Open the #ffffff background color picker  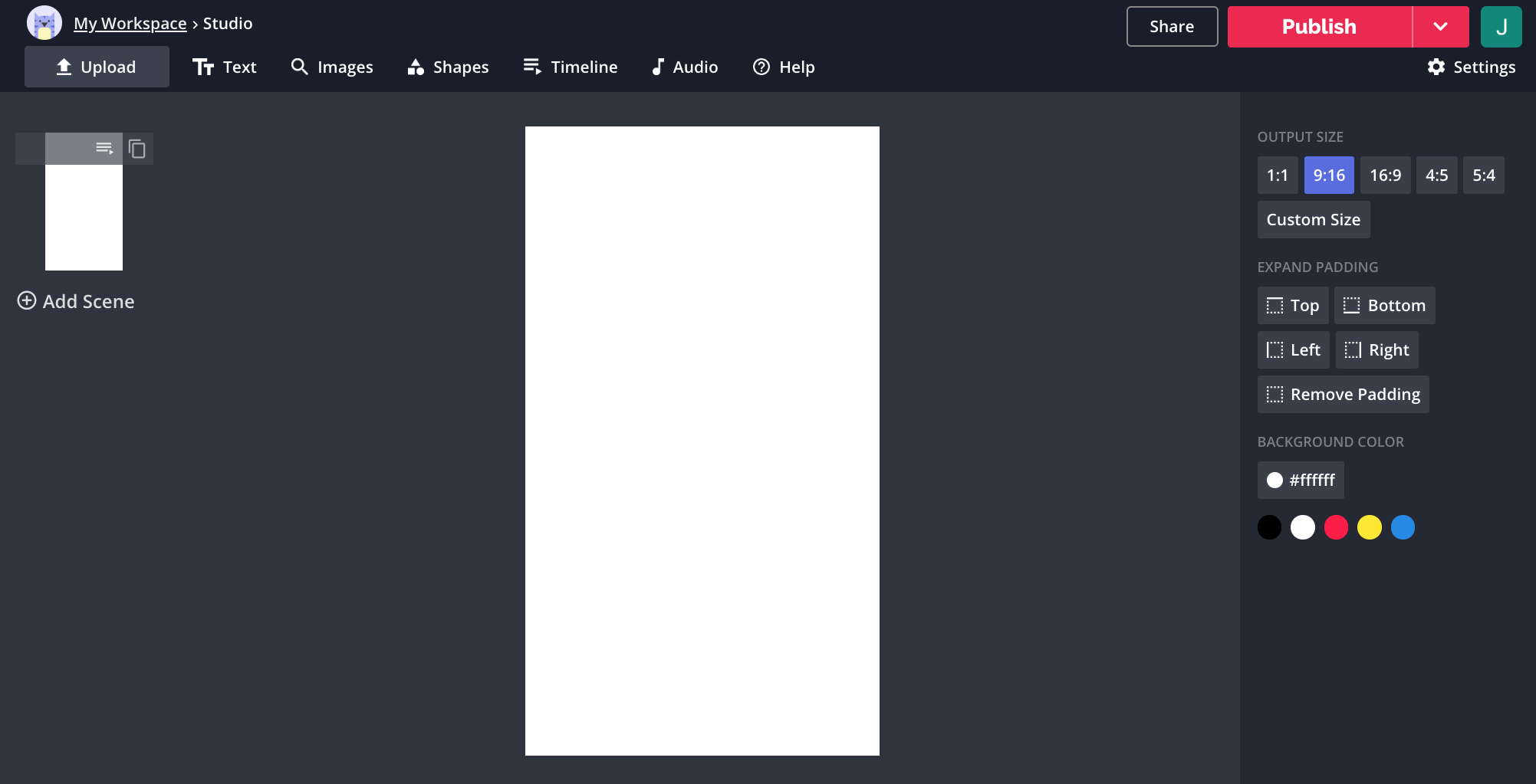coord(1301,481)
